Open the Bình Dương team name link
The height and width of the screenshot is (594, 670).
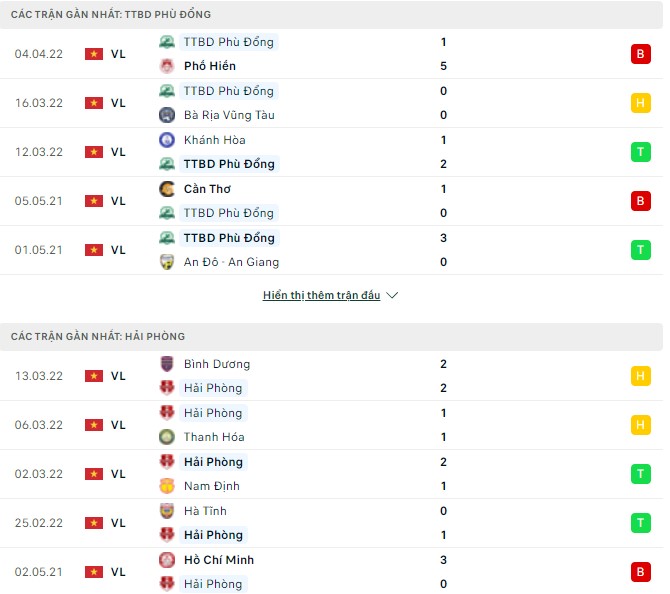217,364
